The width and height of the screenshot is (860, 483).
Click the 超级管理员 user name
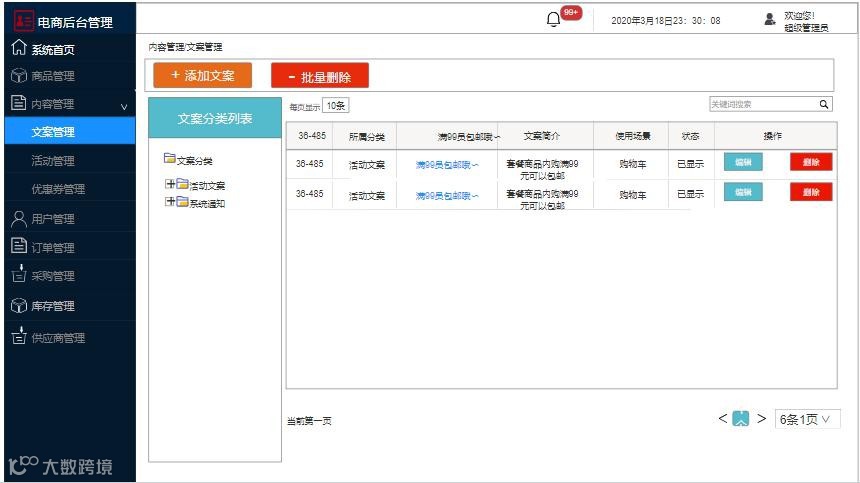point(806,27)
